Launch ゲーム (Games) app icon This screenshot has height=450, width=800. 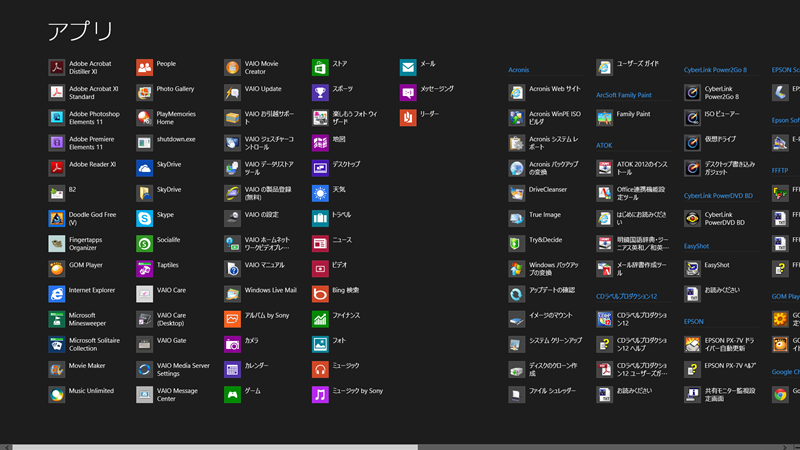click(x=232, y=394)
